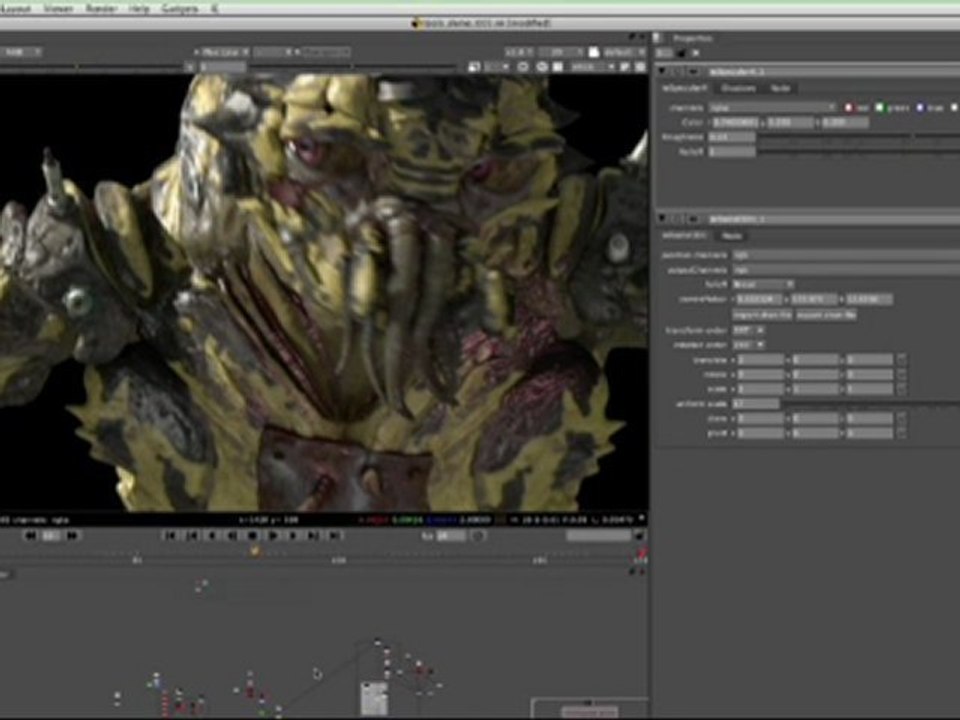Switch to Node tab in upper properties panel
Screen dimensions: 960x720
tap(780, 88)
